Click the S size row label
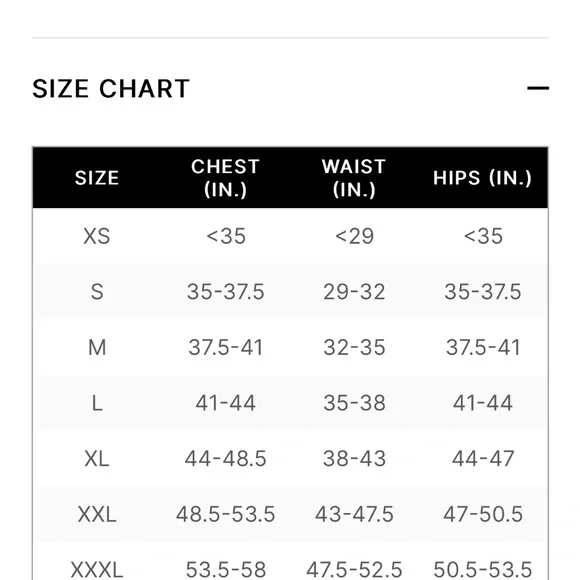 [97, 292]
